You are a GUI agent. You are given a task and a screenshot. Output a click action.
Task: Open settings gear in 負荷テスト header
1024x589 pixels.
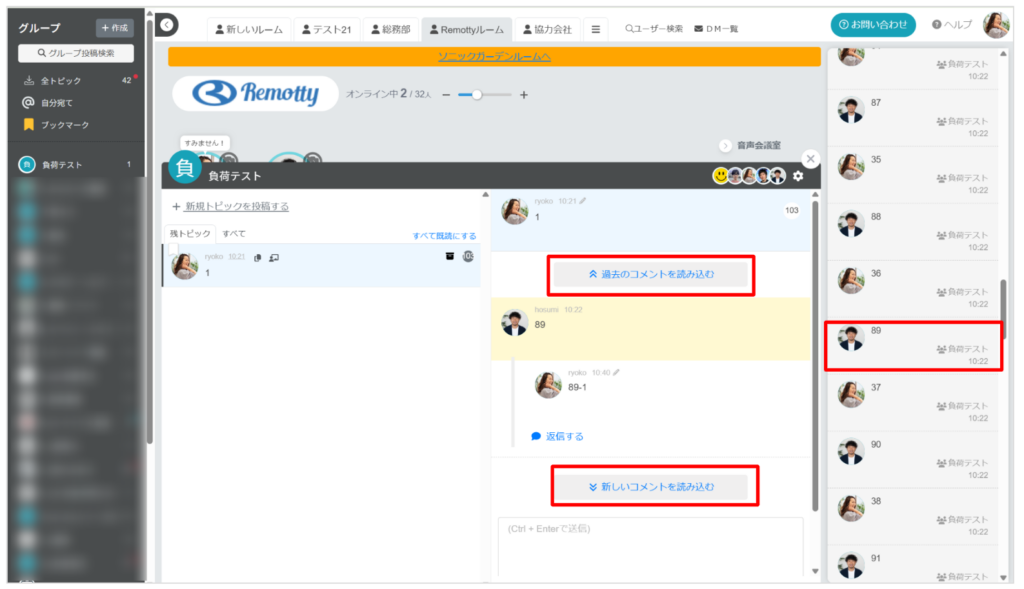798,176
